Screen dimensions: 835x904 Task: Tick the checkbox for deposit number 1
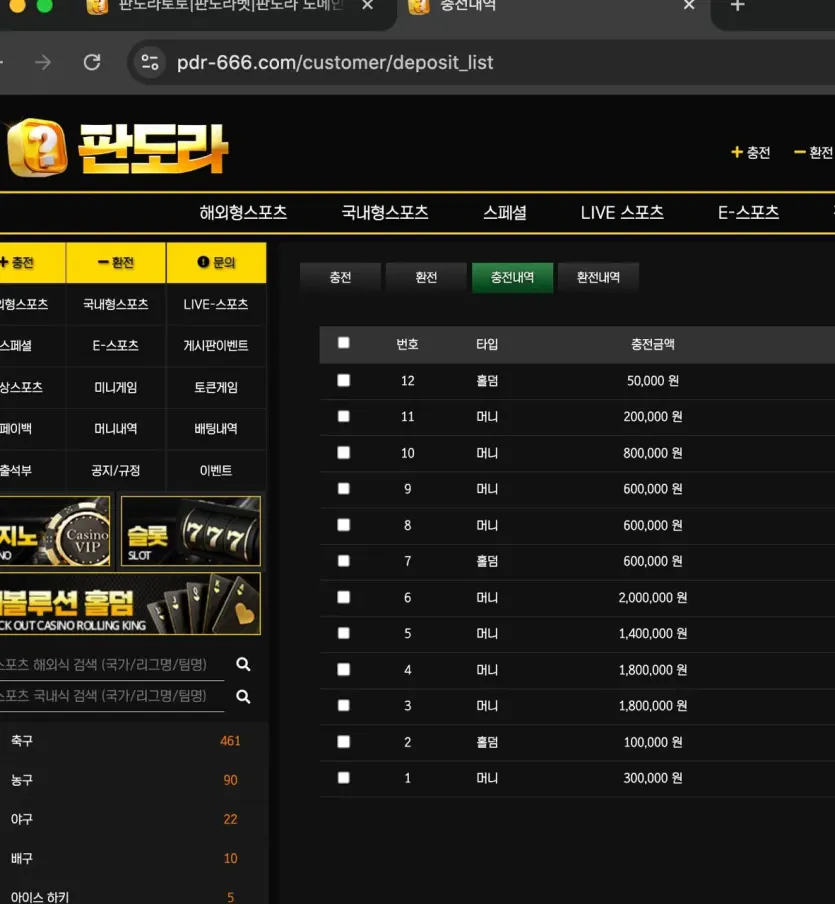[344, 778]
